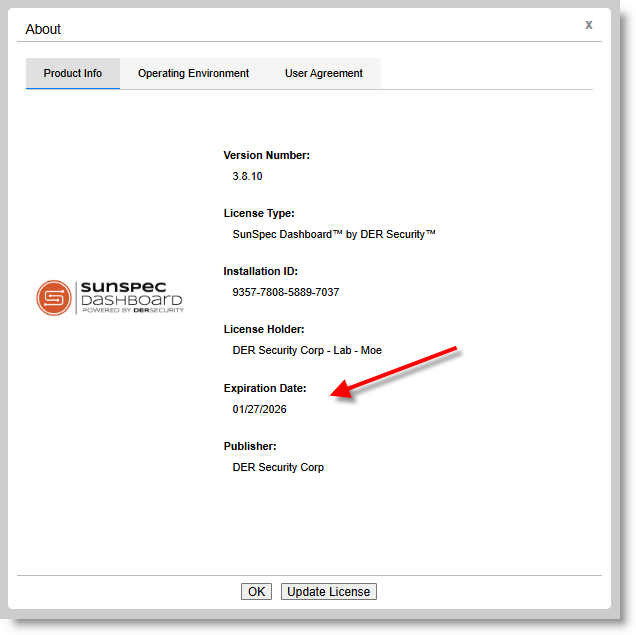Click the SunSpec Dashboard wordmark text
The width and height of the screenshot is (636, 635).
pyautogui.click(x=130, y=298)
